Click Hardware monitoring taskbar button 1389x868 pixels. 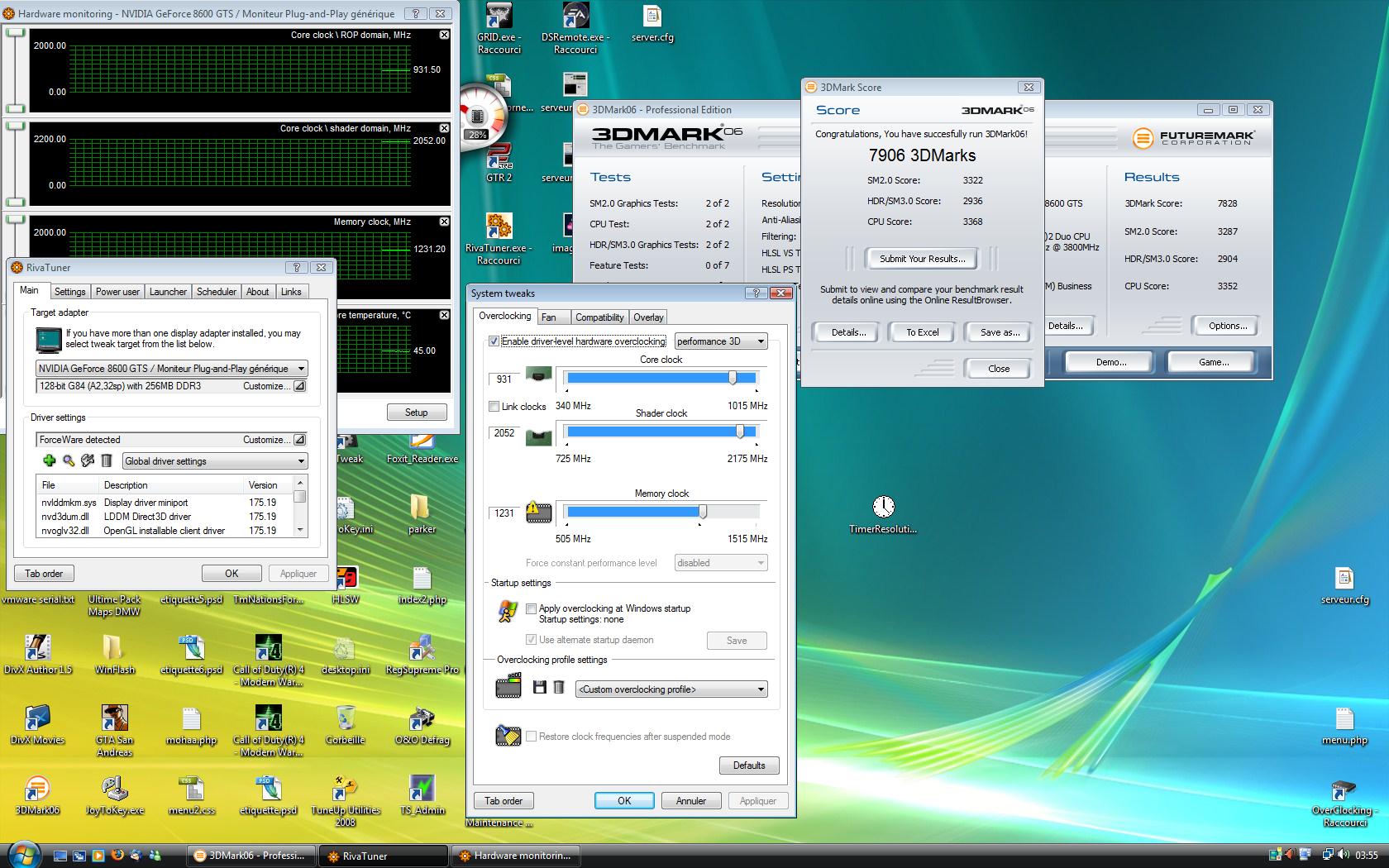pyautogui.click(x=515, y=856)
